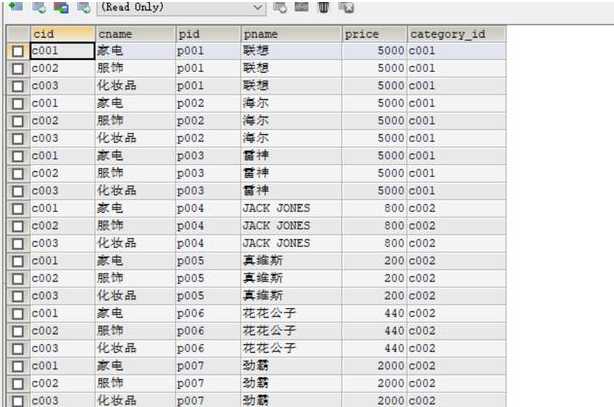Tick the checkbox for row c001 p003
Screen dimensions: 614x407
click(x=18, y=157)
